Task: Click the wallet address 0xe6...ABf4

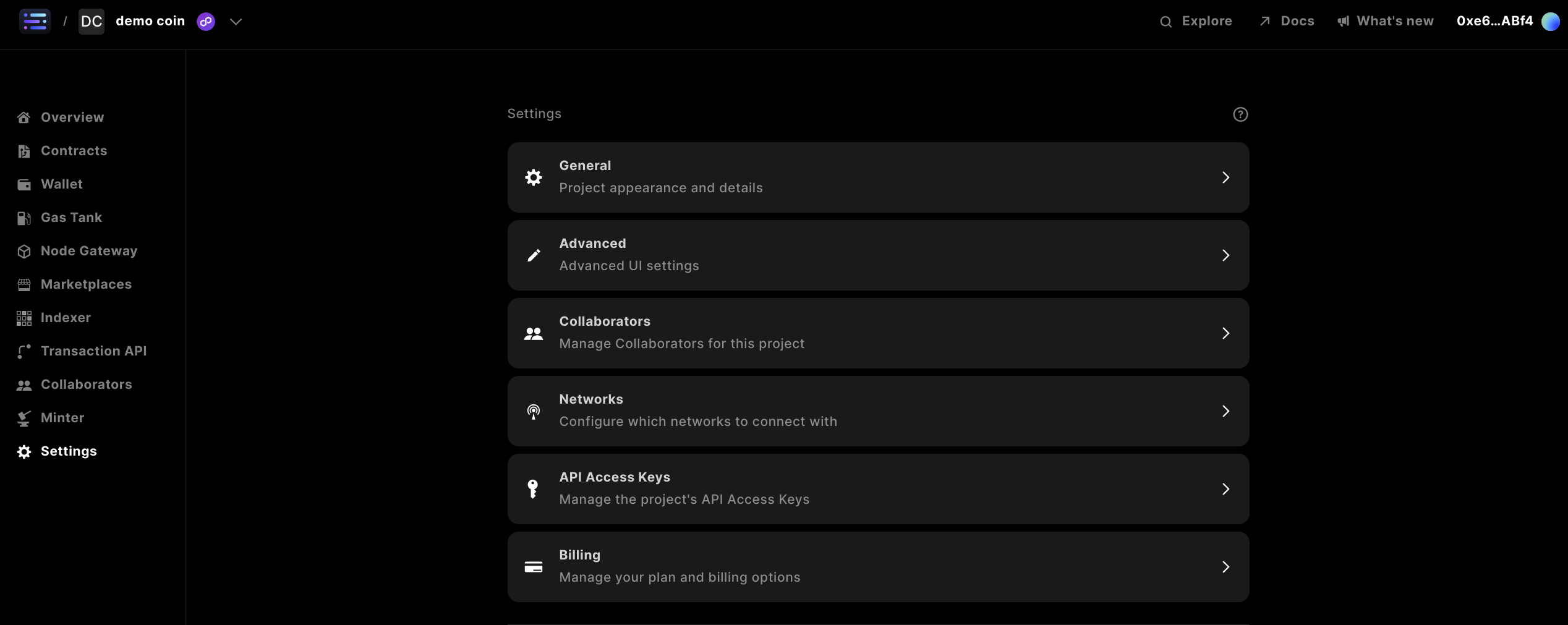Action: point(1493,20)
